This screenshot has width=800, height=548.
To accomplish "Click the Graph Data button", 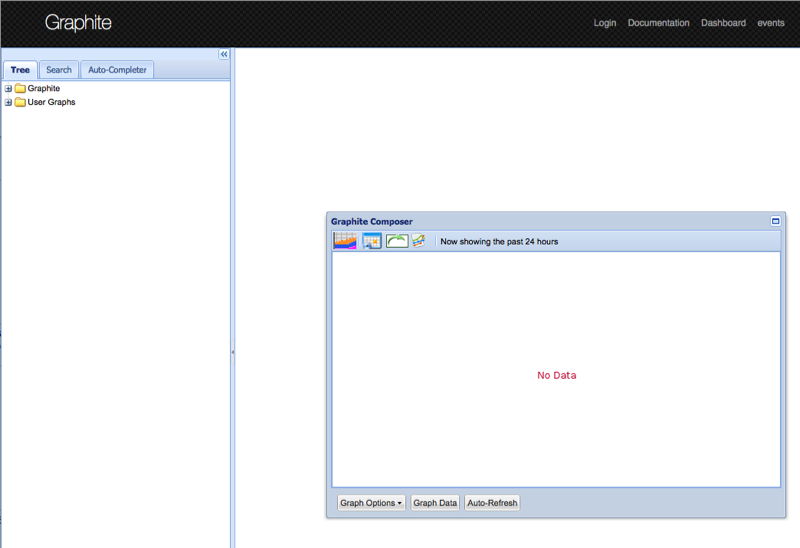I will 435,503.
